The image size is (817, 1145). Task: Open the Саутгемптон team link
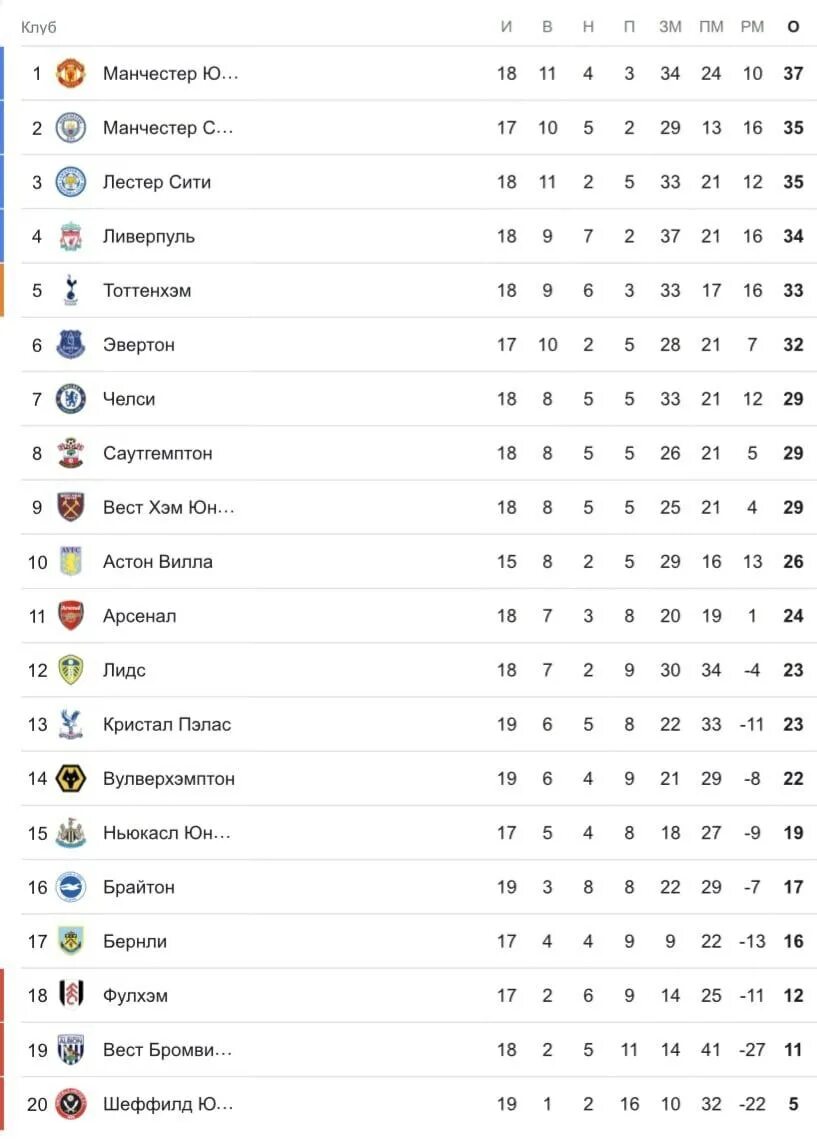click(x=158, y=453)
